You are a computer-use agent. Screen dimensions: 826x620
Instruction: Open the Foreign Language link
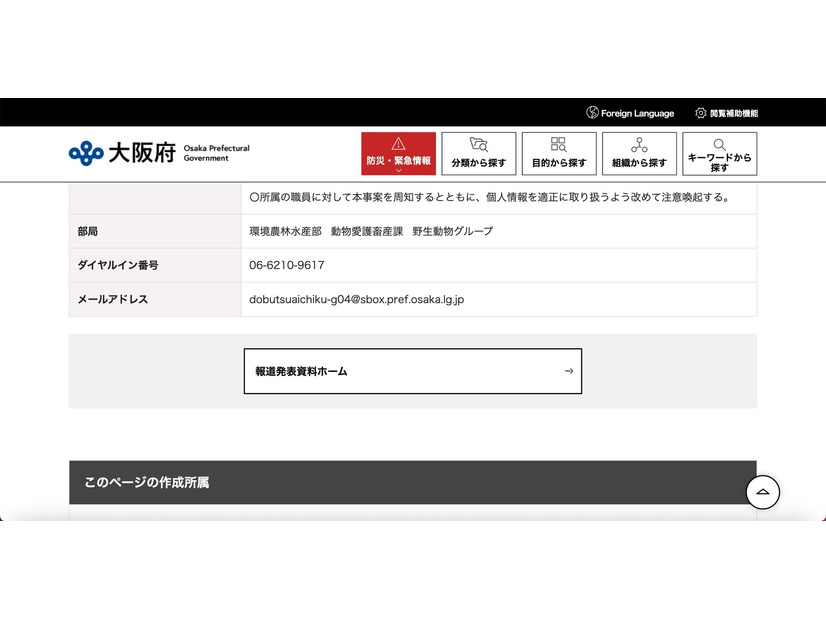(637, 114)
